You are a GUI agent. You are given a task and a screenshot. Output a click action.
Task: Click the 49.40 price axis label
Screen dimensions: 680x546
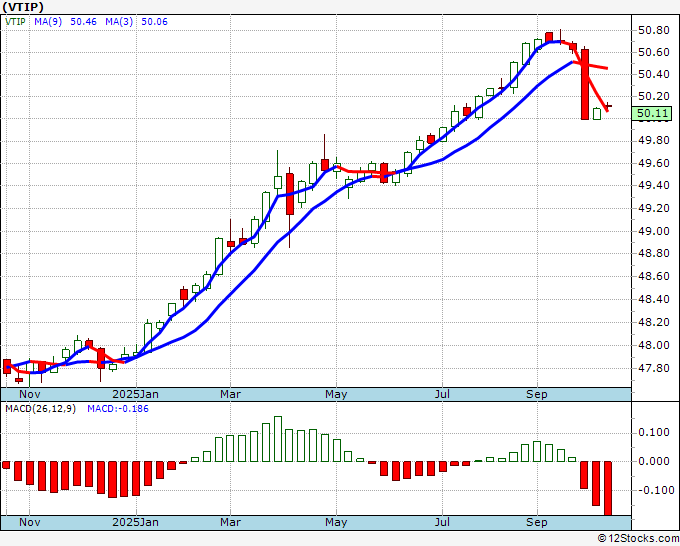[654, 186]
